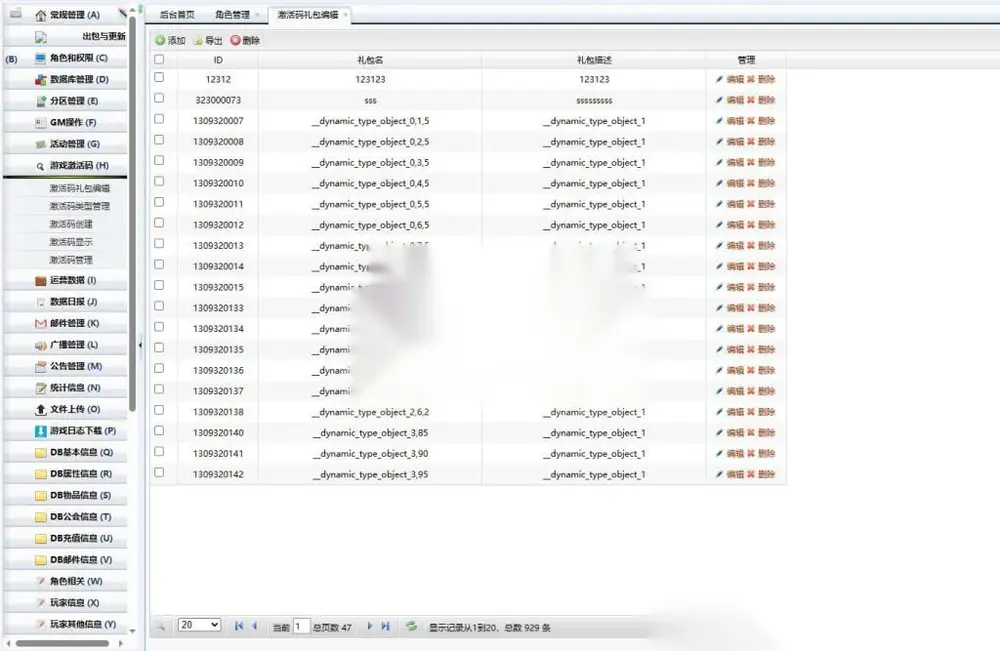The image size is (1000, 651).
Task: Go to the next page in the pager
Action: click(369, 626)
